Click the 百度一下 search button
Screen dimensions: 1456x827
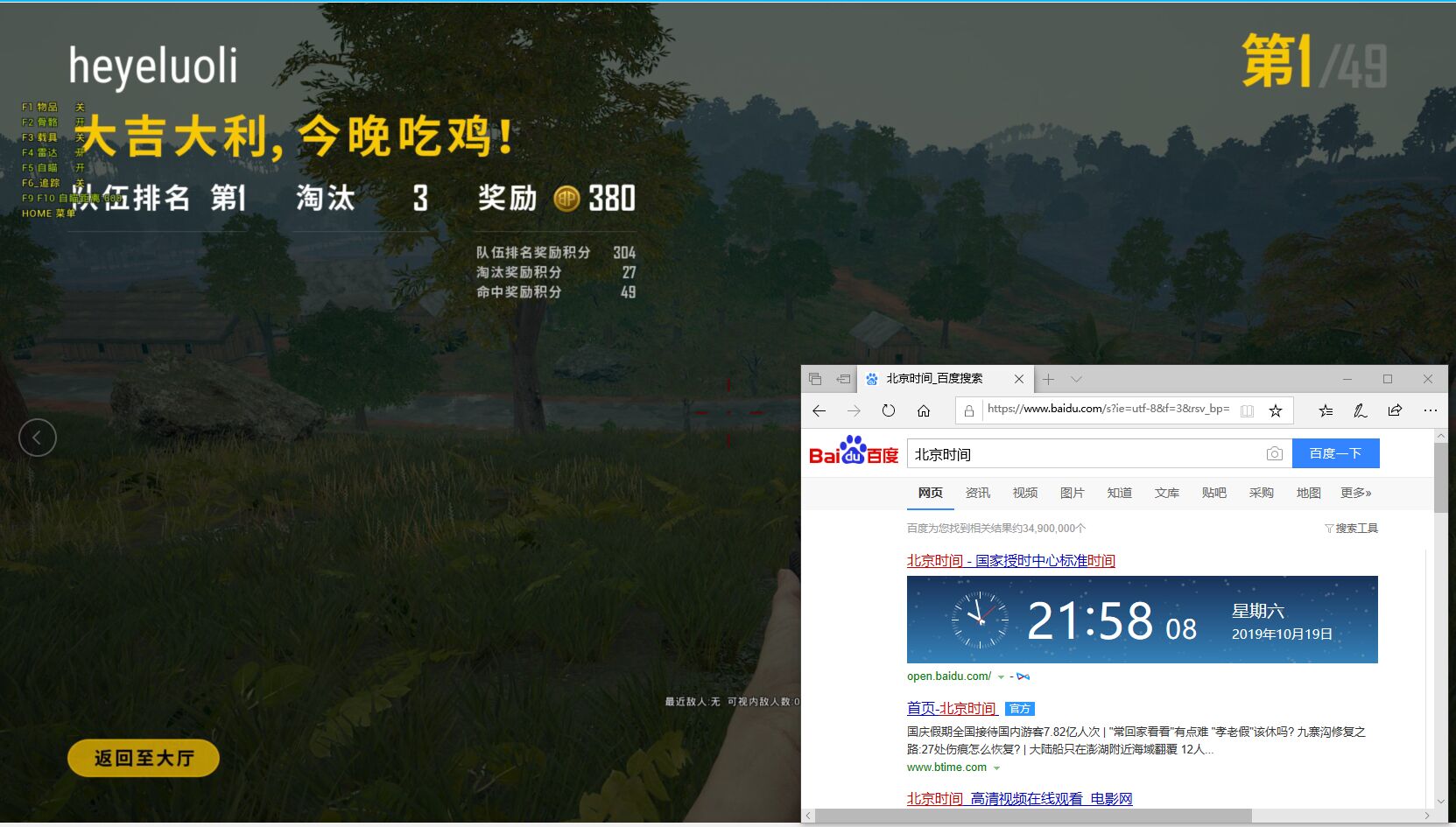[x=1335, y=453]
